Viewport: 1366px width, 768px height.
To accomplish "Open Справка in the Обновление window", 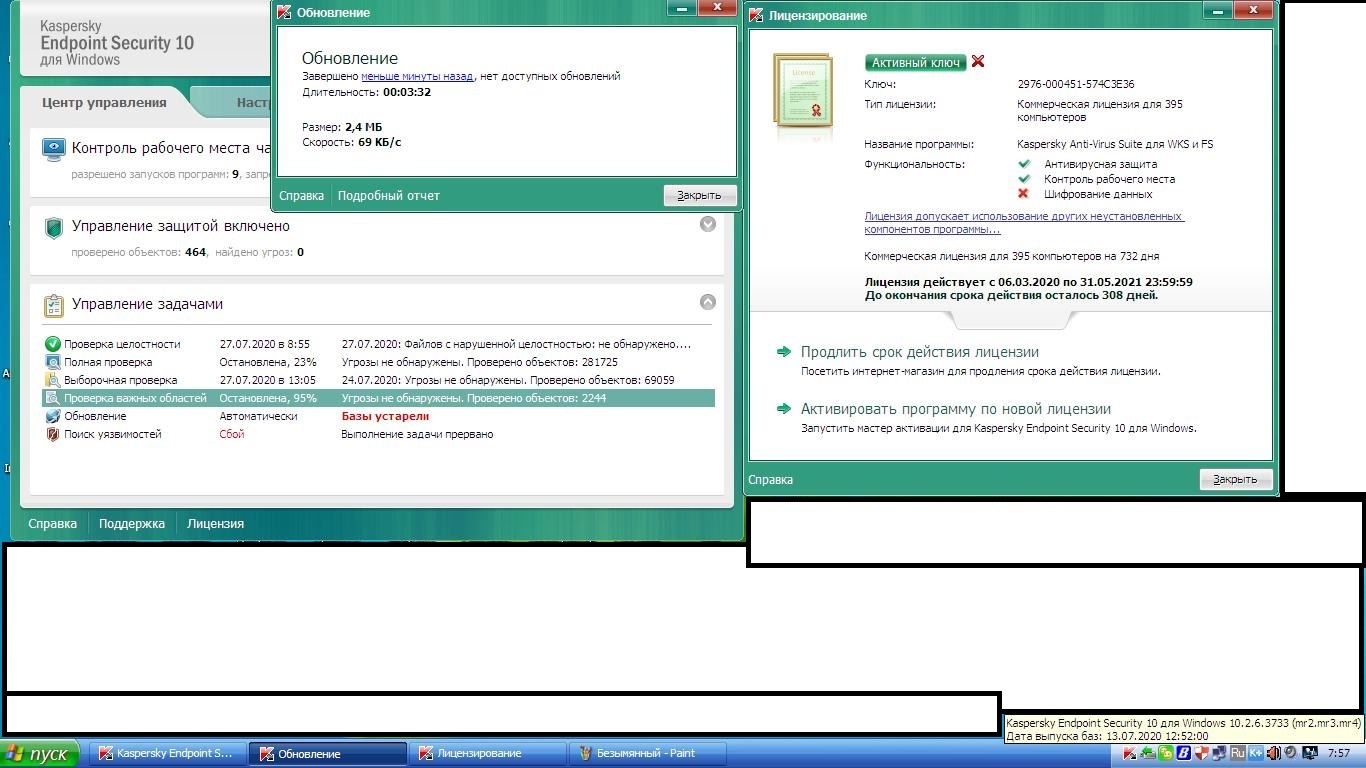I will (301, 195).
